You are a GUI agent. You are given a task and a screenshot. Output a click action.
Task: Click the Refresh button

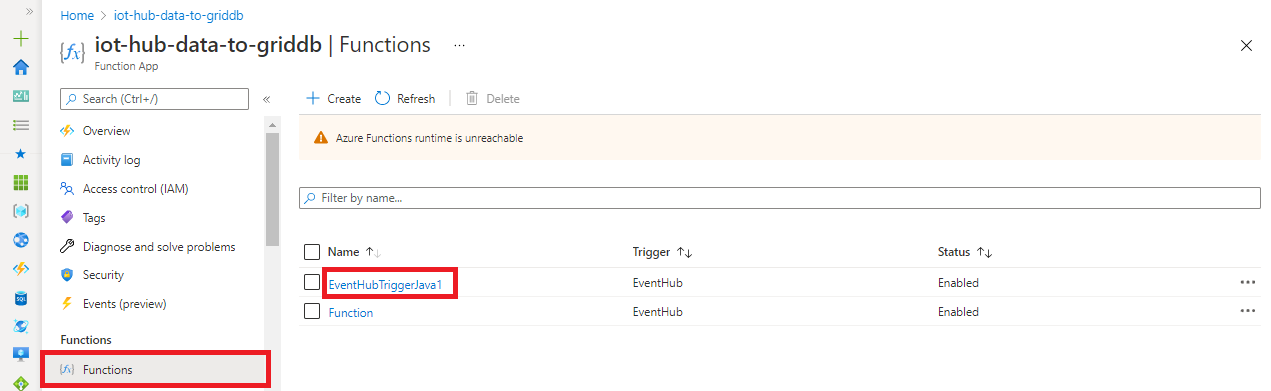(x=405, y=98)
